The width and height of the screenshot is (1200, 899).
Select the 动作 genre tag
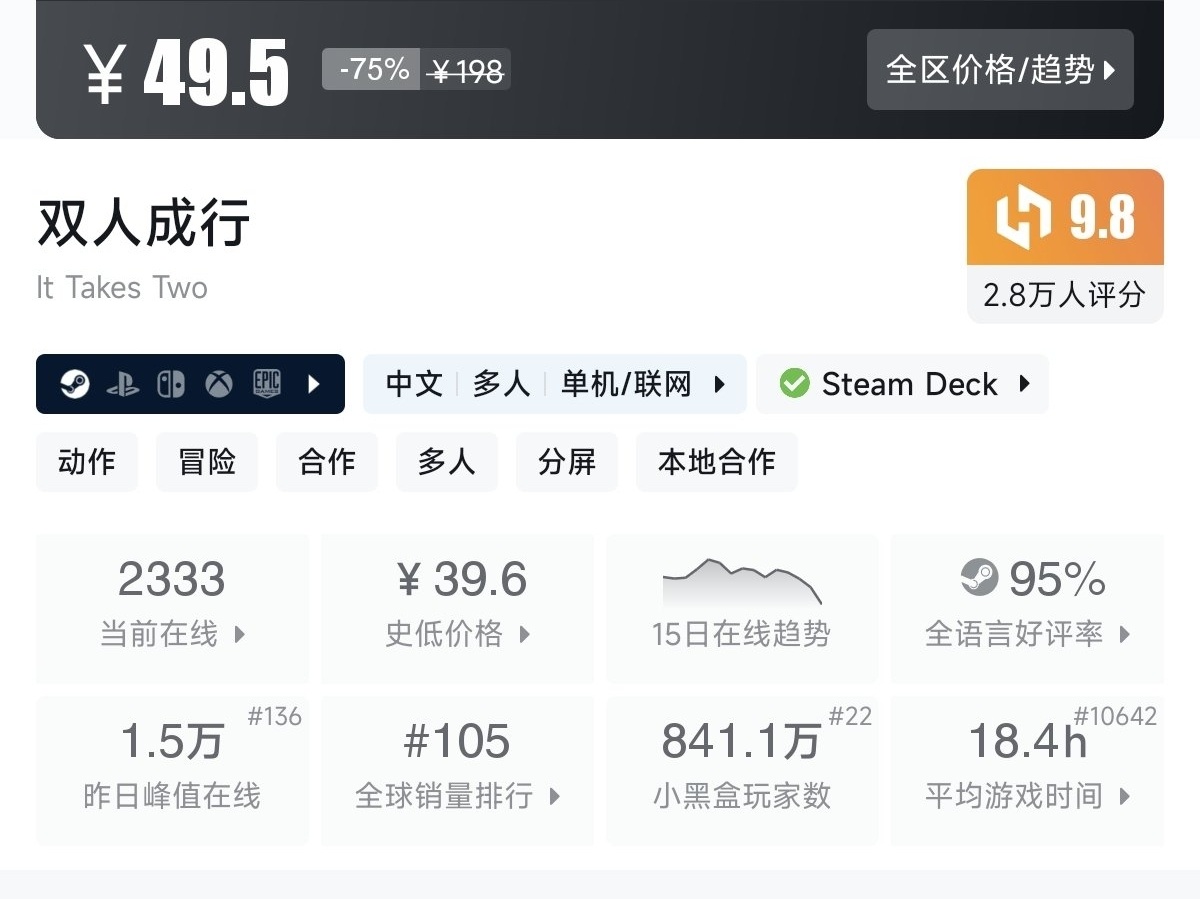pyautogui.click(x=87, y=462)
